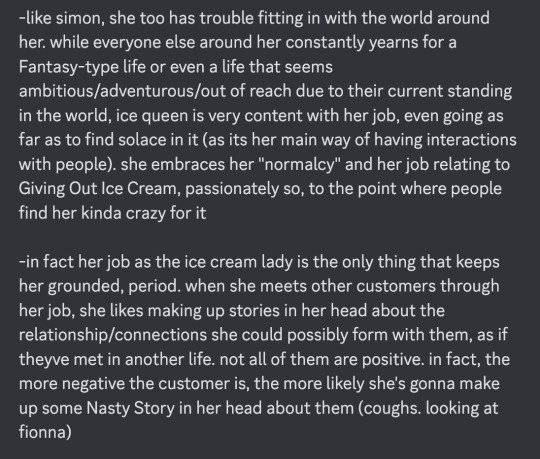Screen dimensions: 540x459
Task: Click the words "Nasty Story"
Action: point(131,408)
